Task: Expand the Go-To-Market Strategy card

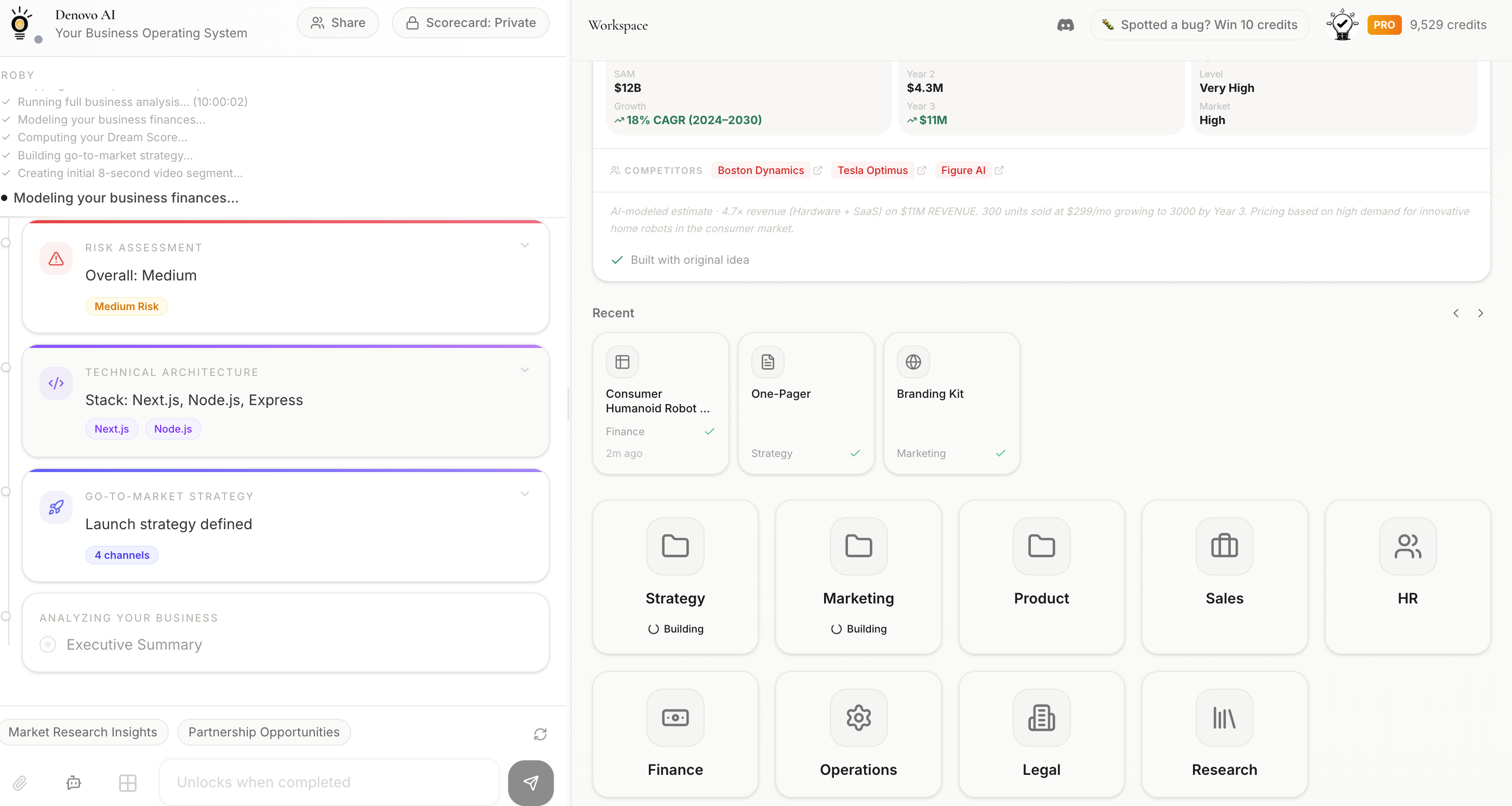Action: 524,494
